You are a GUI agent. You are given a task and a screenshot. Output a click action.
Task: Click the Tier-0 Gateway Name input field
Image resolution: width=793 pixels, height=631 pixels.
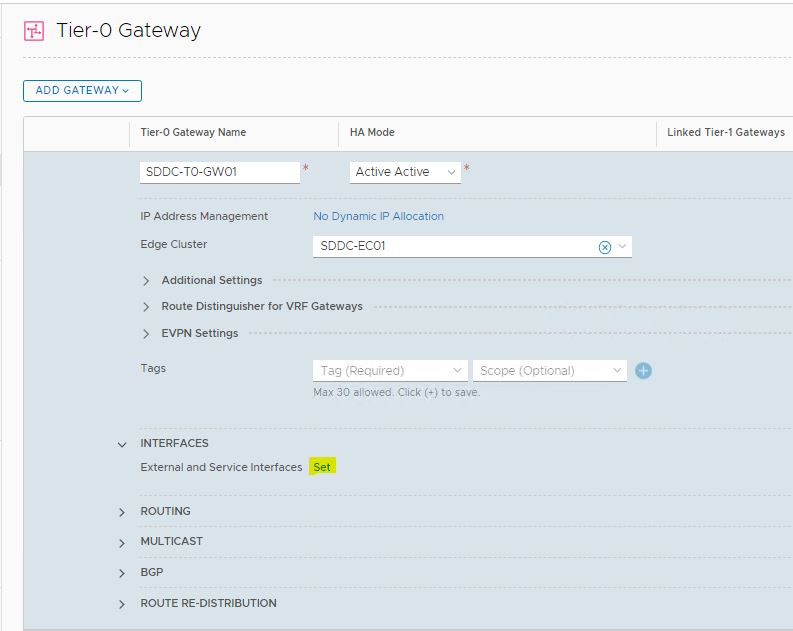click(219, 172)
